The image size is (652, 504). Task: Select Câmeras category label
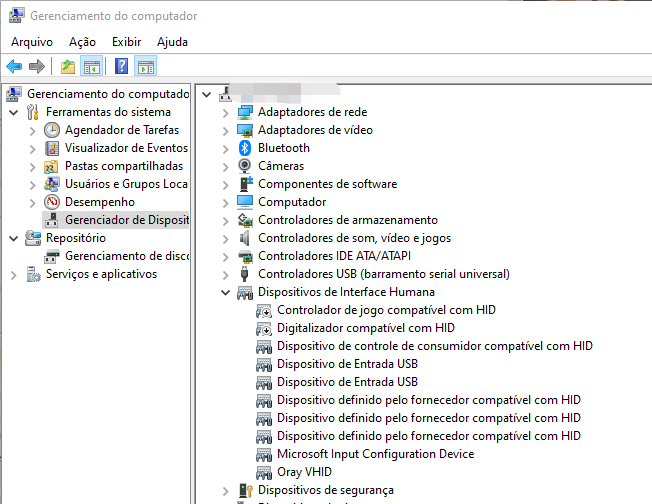(281, 166)
